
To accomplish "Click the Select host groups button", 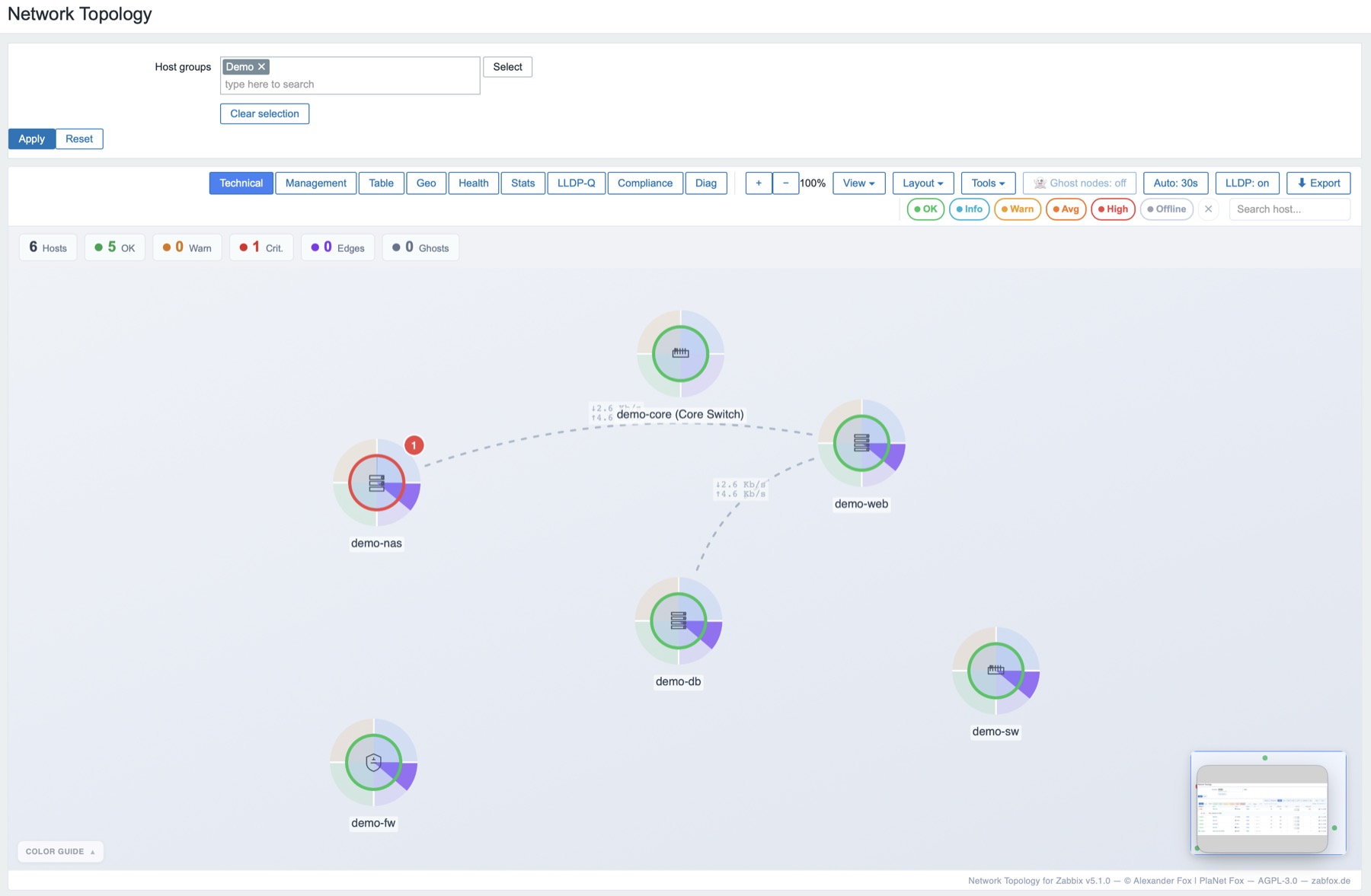I will pyautogui.click(x=507, y=67).
